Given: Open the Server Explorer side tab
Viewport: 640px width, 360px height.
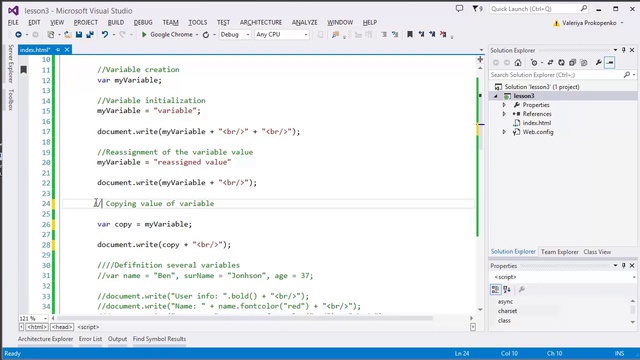Looking at the screenshot, I should pos(11,64).
